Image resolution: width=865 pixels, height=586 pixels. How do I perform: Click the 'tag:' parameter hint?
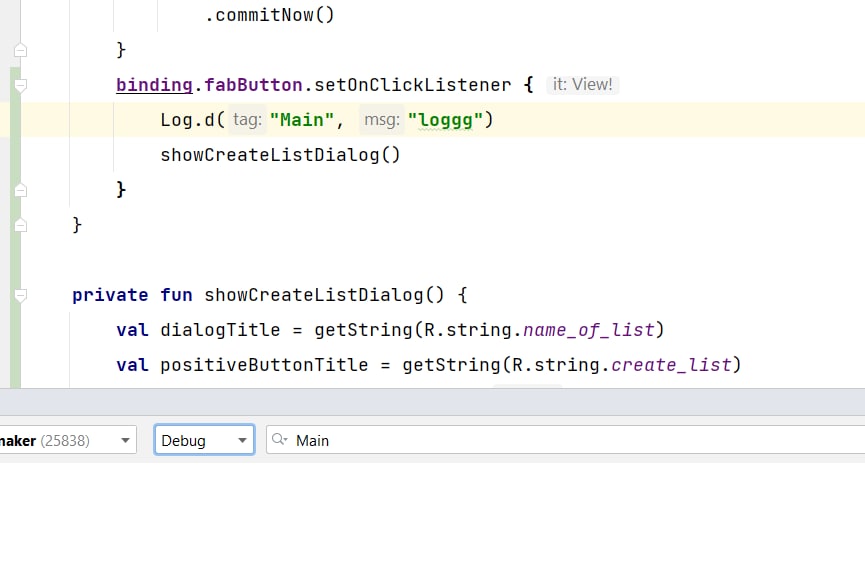(247, 120)
